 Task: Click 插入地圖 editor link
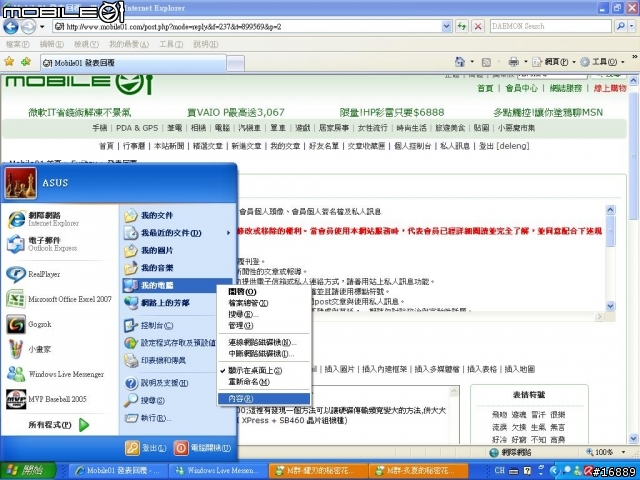coord(519,369)
